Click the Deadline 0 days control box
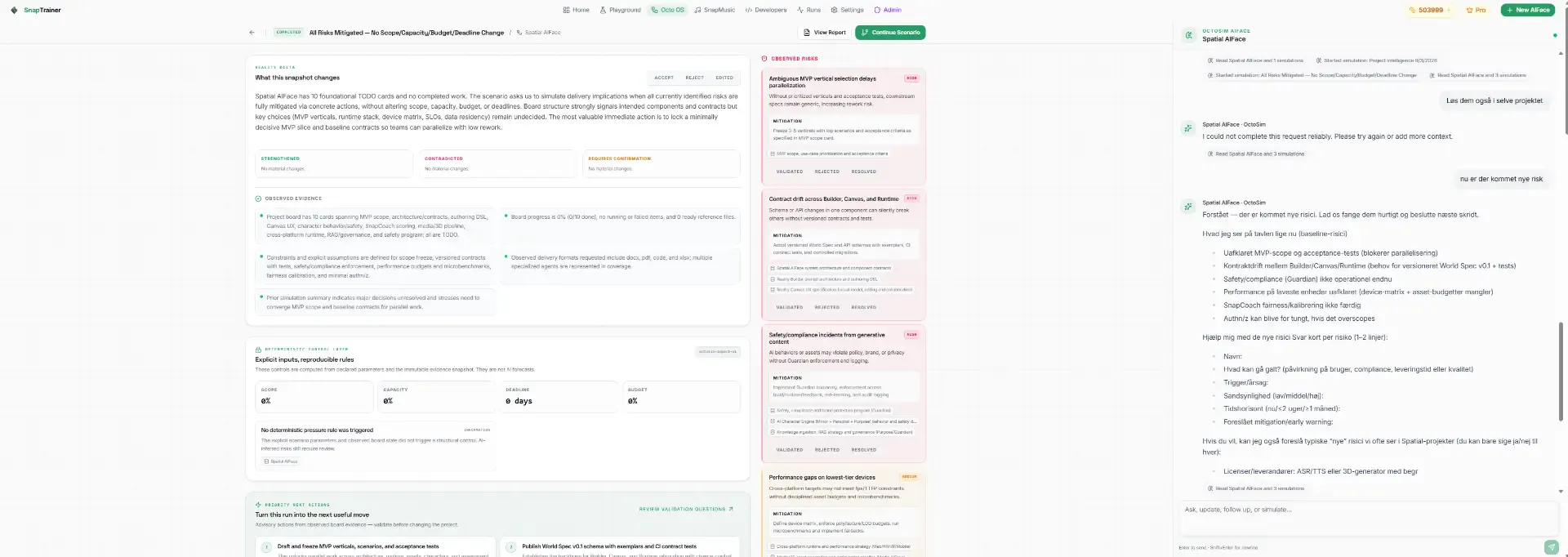Image resolution: width=1568 pixels, height=557 pixels. pyautogui.click(x=559, y=397)
